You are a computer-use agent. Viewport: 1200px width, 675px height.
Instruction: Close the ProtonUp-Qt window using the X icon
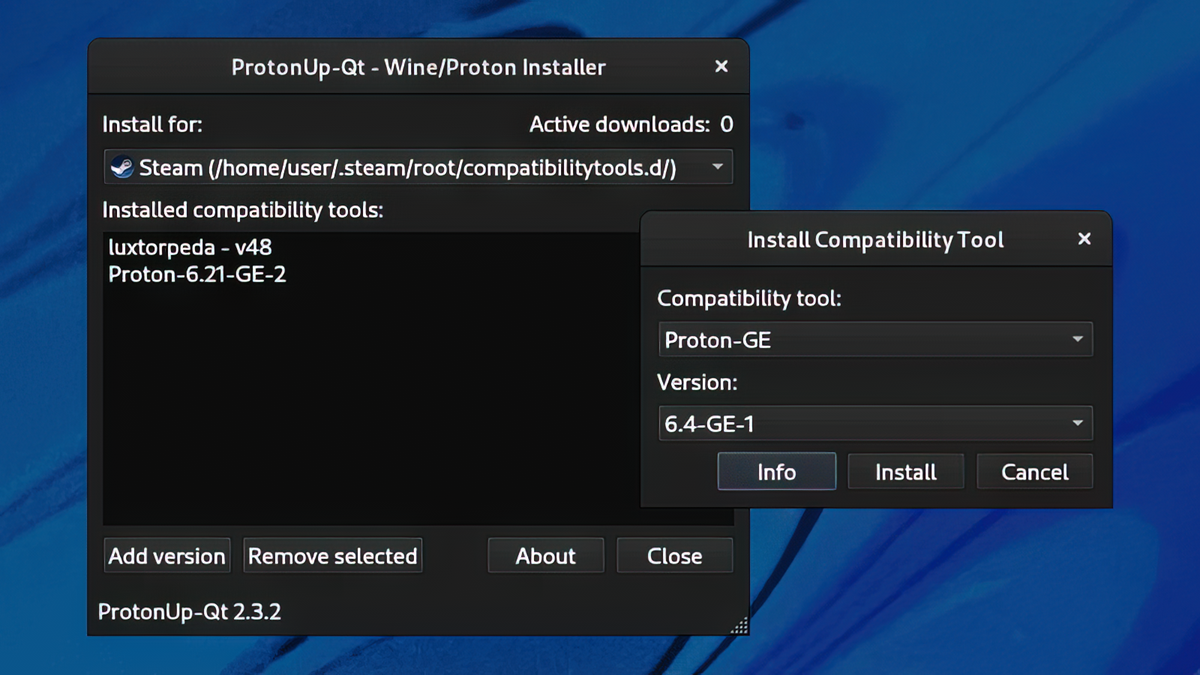tap(721, 67)
